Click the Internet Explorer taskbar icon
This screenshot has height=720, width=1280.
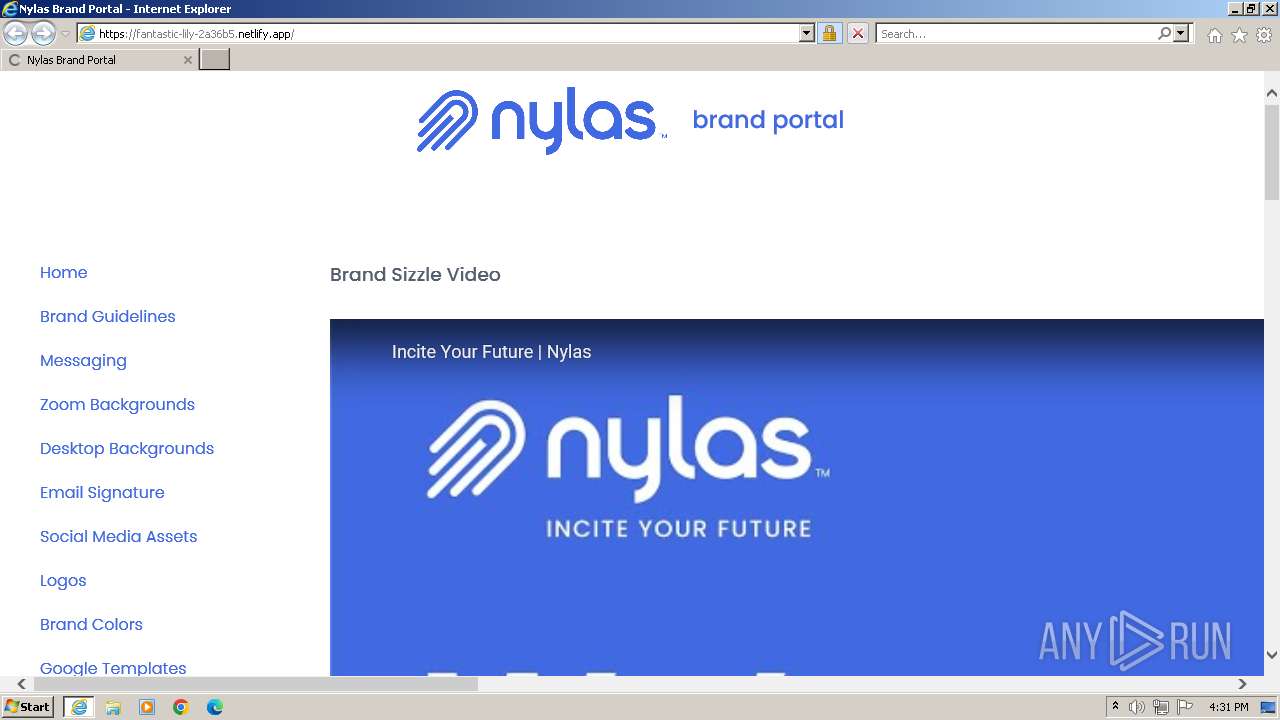79,707
